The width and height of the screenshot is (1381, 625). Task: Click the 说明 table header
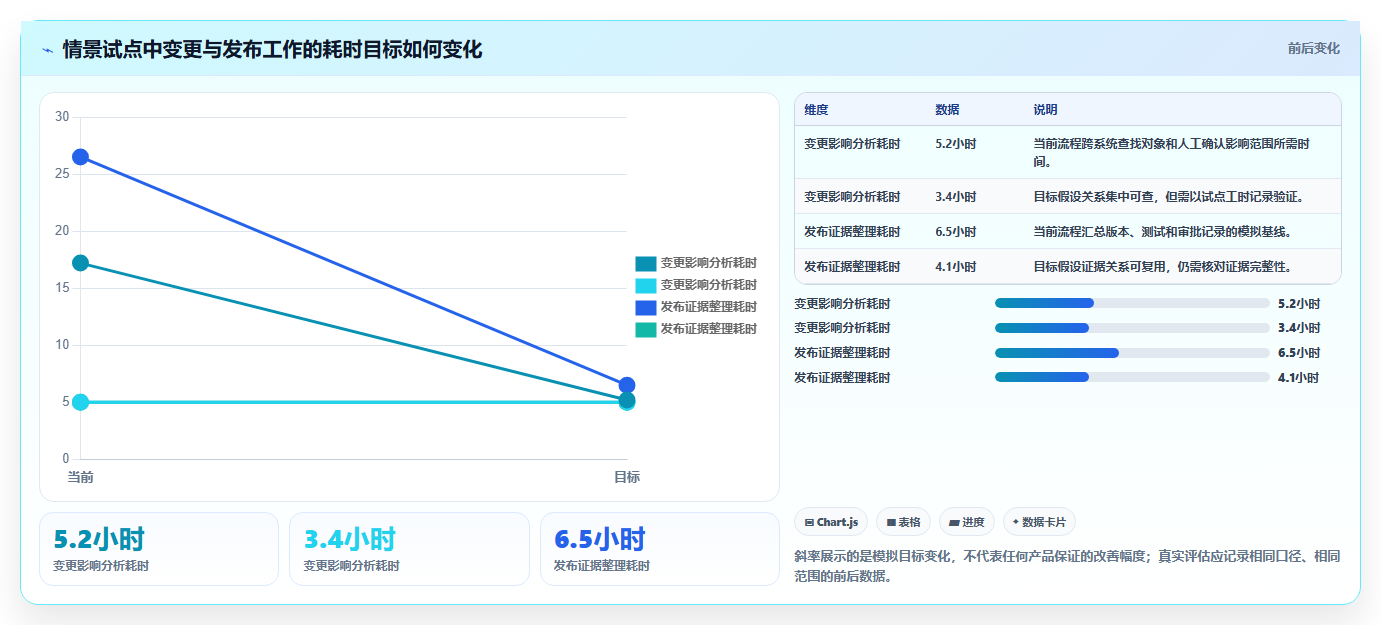coord(1045,110)
